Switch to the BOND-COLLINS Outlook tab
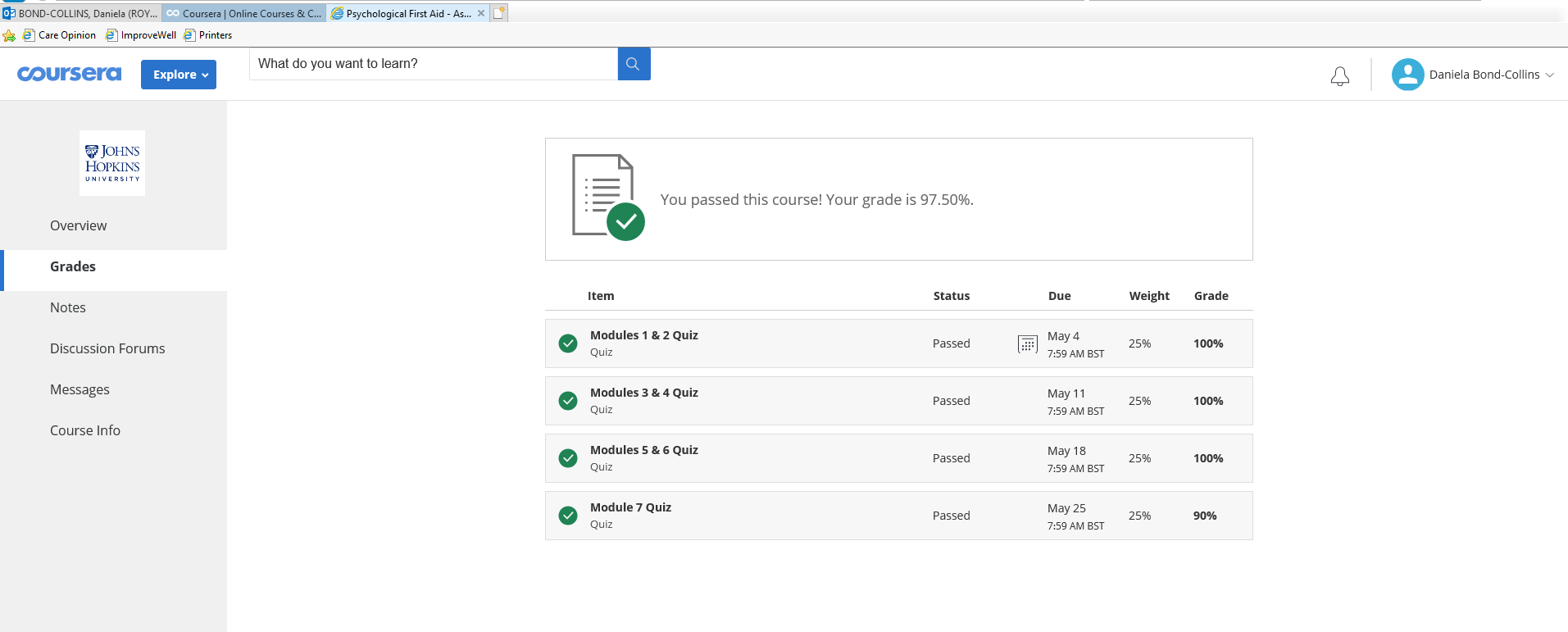 pyautogui.click(x=80, y=13)
